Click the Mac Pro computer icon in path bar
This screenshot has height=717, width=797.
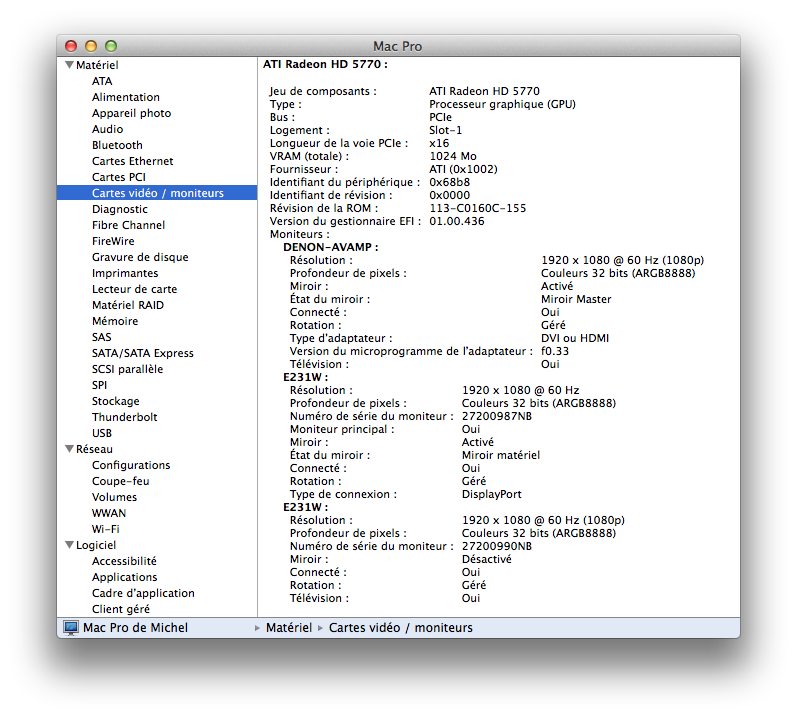pyautogui.click(x=71, y=628)
